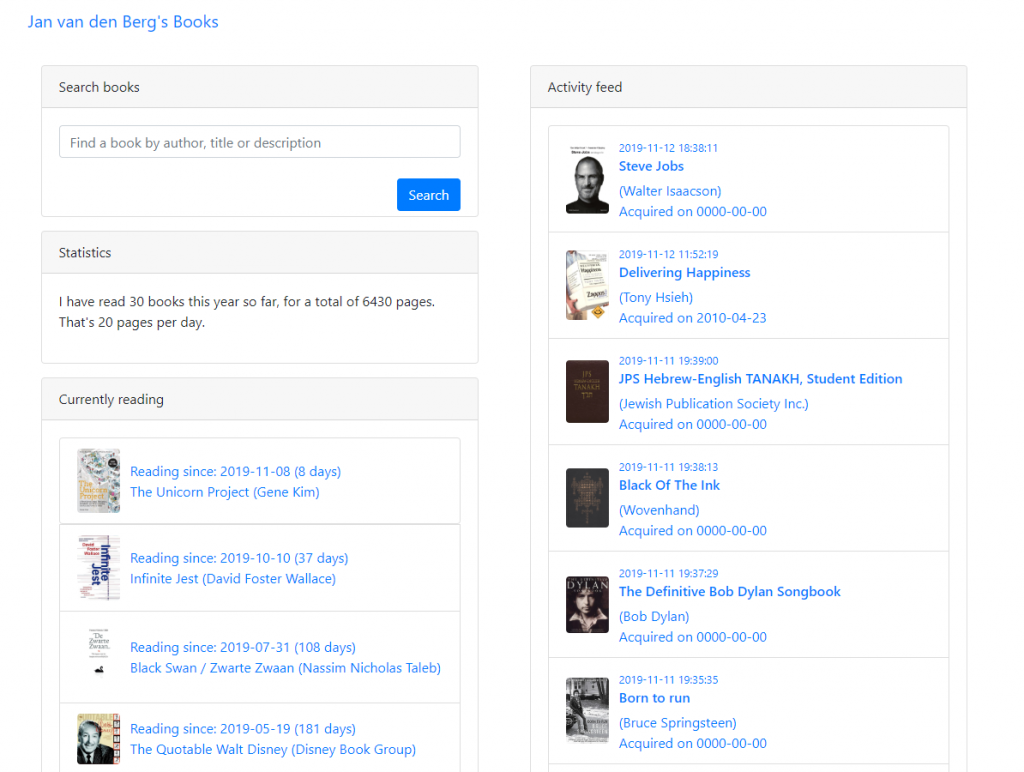
Task: Select the Black Of The Ink cover
Action: pyautogui.click(x=587, y=498)
